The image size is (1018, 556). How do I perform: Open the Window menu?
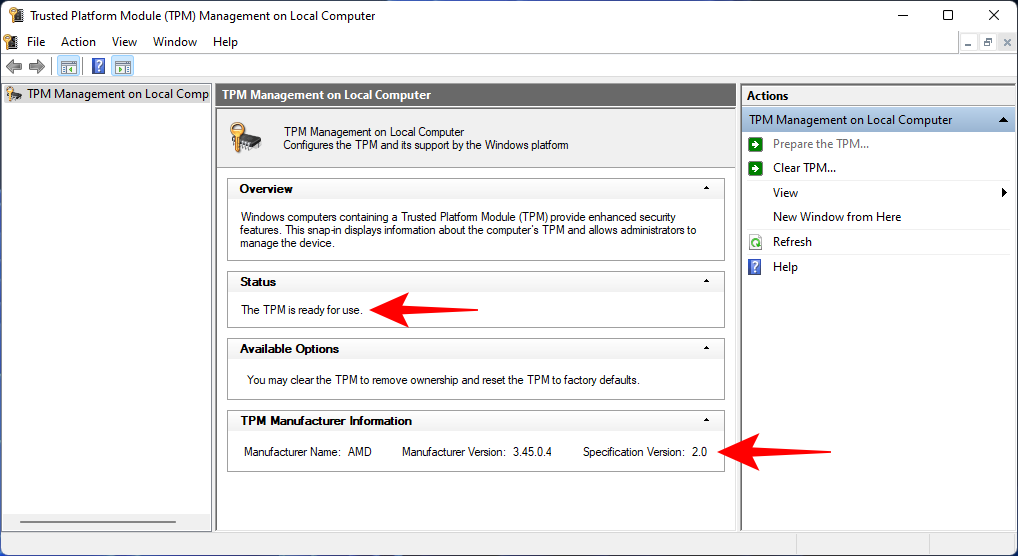175,42
